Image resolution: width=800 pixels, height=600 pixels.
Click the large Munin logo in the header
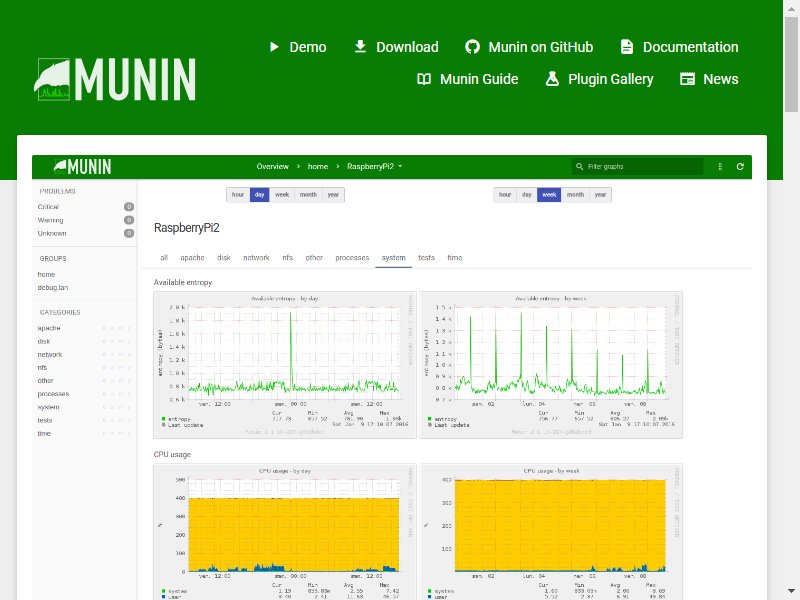click(115, 79)
